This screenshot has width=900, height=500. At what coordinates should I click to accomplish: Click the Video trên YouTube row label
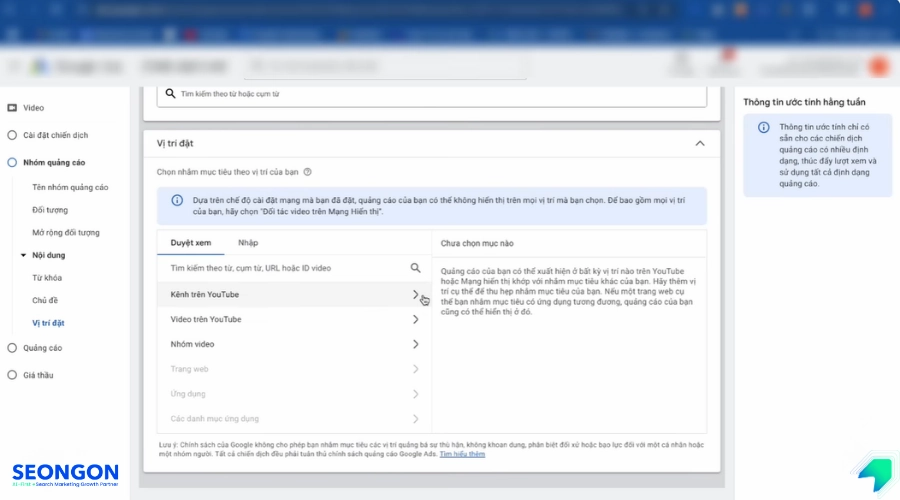[205, 319]
